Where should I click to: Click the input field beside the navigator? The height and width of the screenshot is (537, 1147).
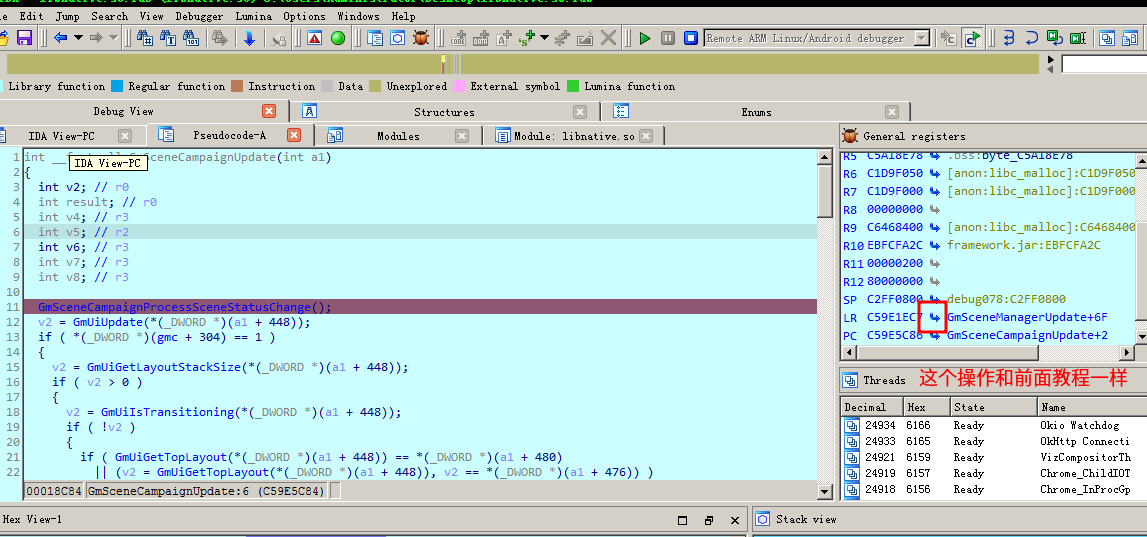coord(1104,64)
